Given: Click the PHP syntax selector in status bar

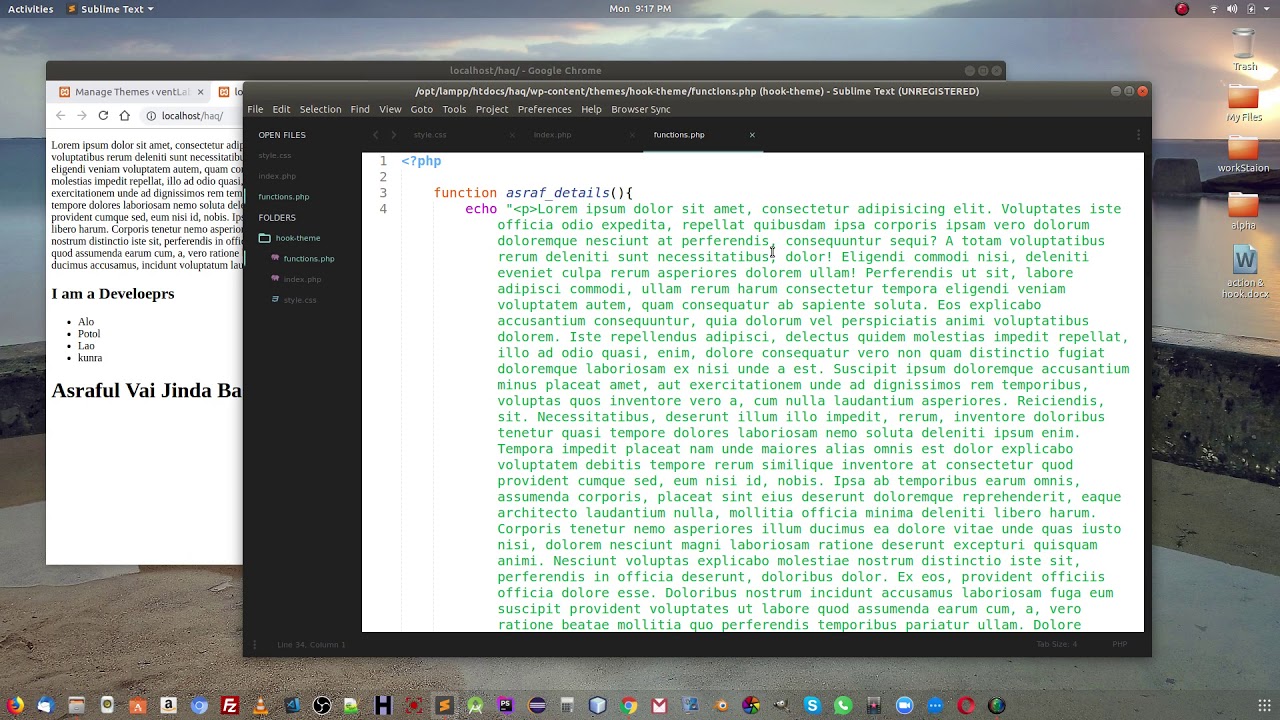Looking at the screenshot, I should [x=1119, y=644].
